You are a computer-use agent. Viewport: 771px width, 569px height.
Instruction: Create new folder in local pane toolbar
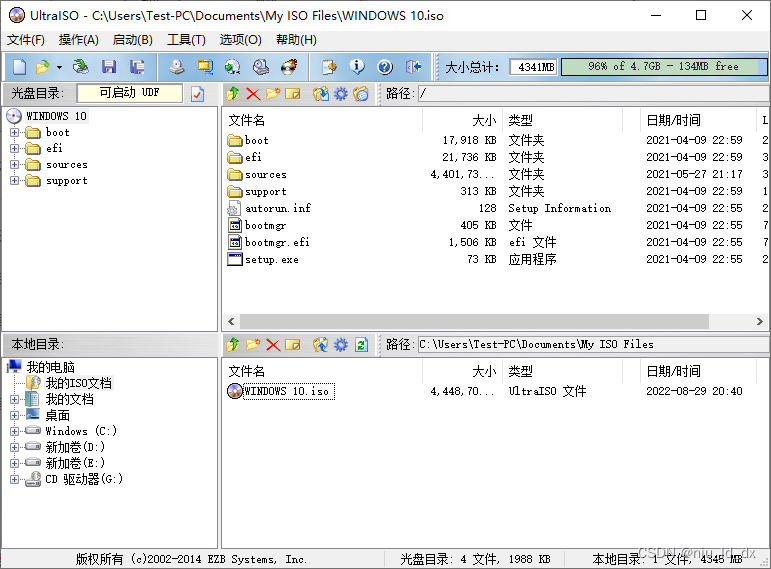253,345
